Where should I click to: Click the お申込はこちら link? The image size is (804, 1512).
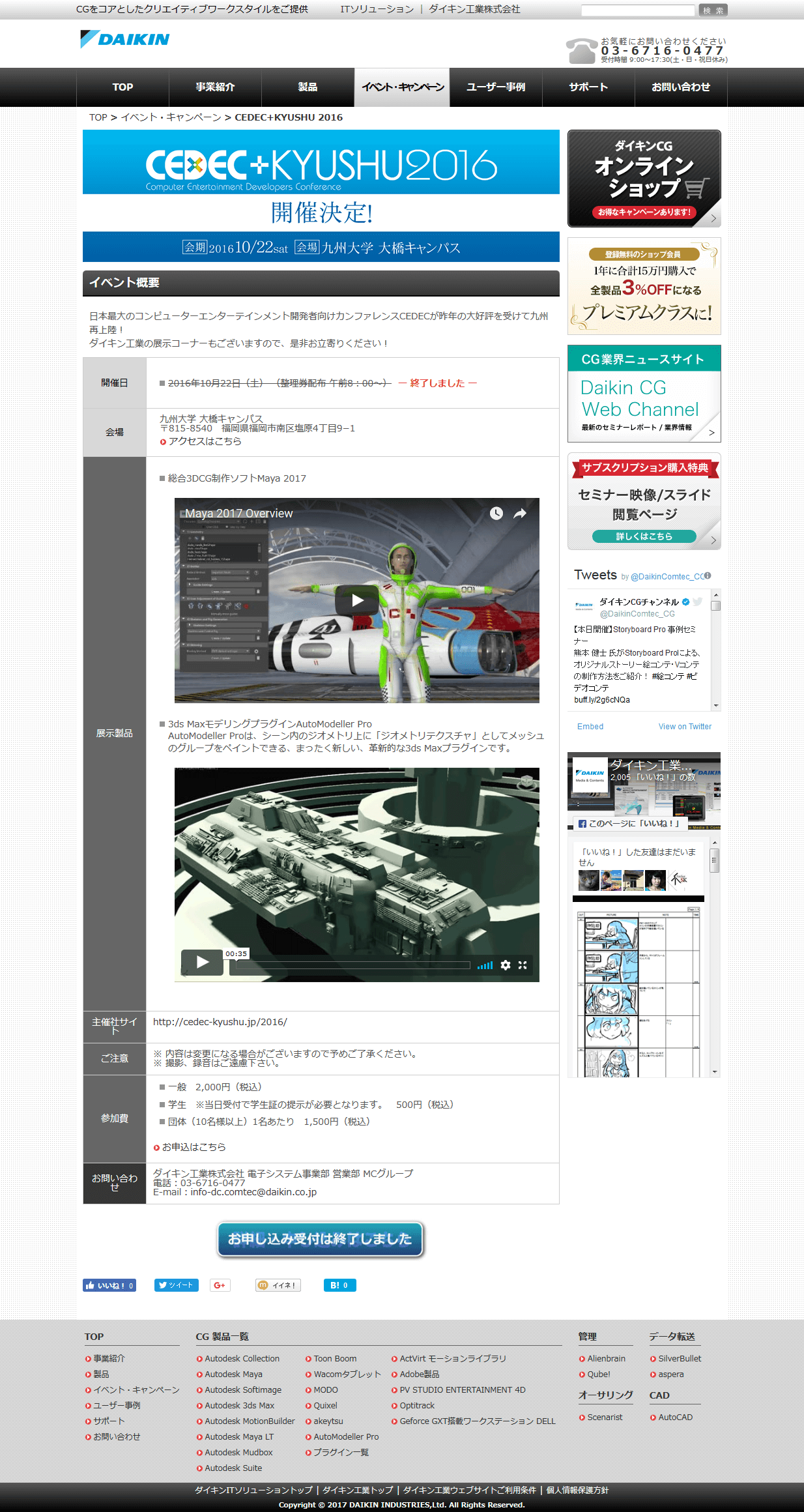tap(194, 1147)
